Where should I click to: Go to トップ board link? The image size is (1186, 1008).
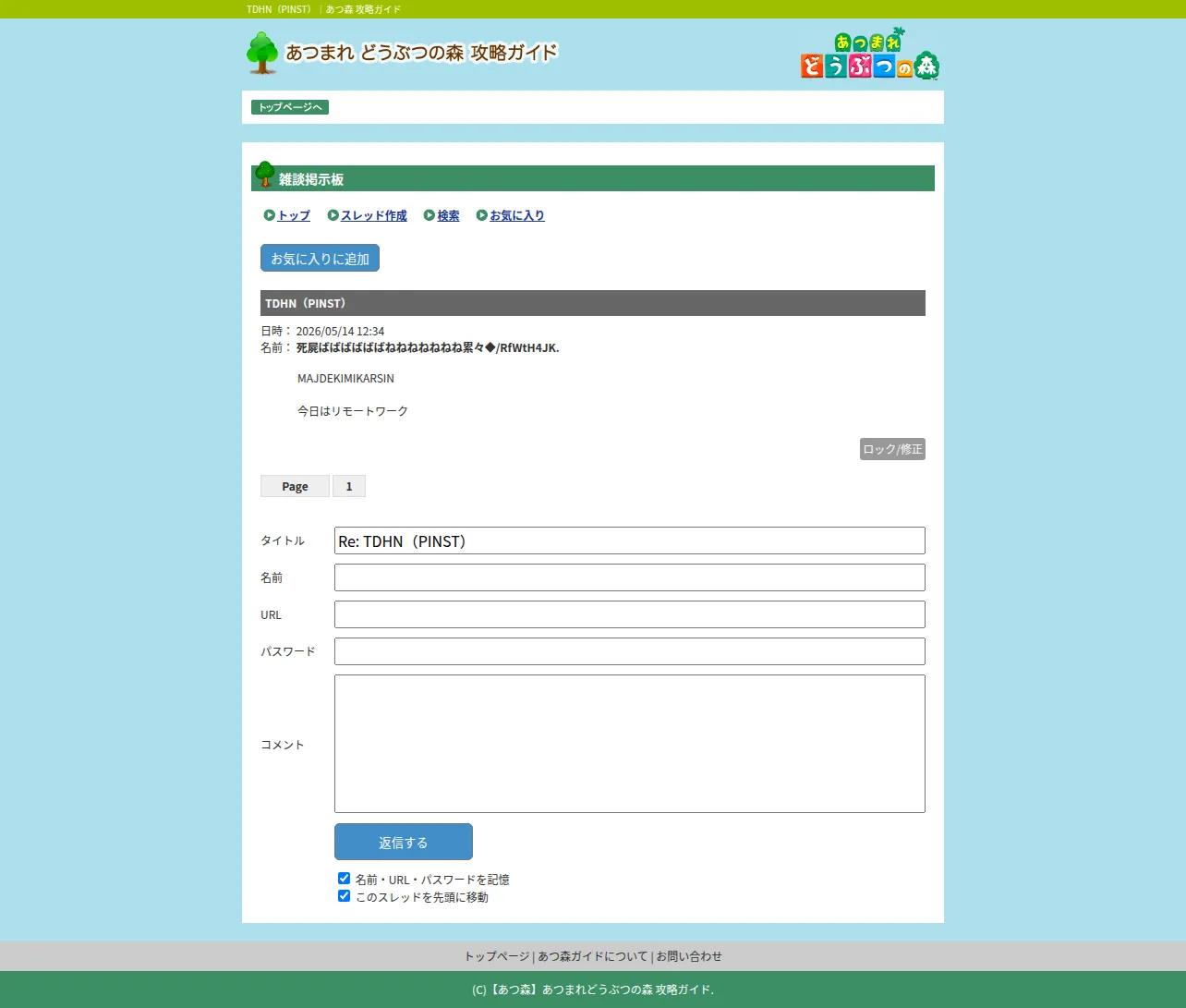click(x=294, y=215)
